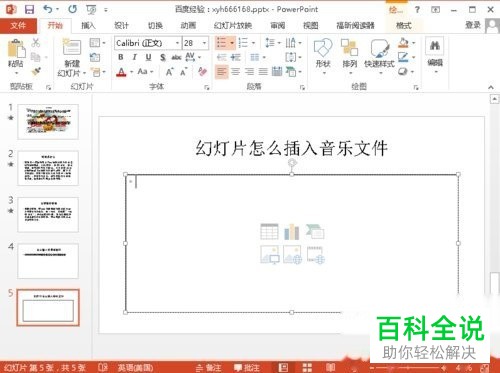Undo the last action

(x=48, y=9)
